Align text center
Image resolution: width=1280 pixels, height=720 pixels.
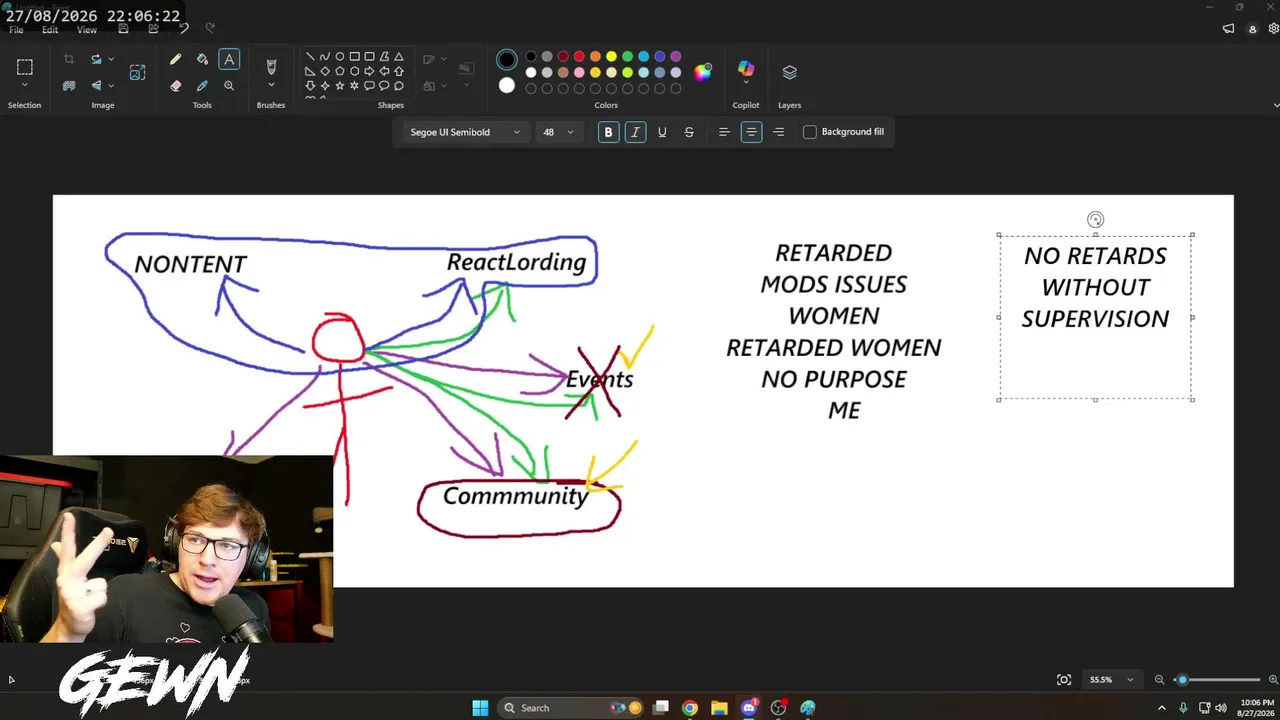click(751, 132)
